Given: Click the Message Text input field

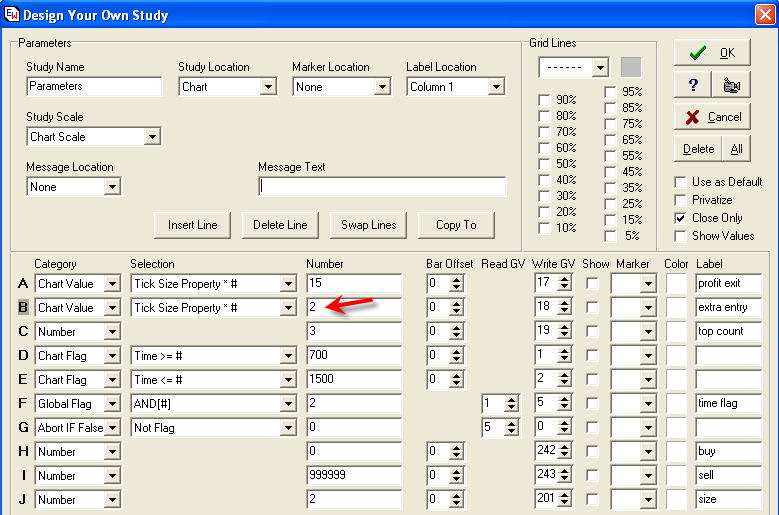Looking at the screenshot, I should click(x=382, y=187).
